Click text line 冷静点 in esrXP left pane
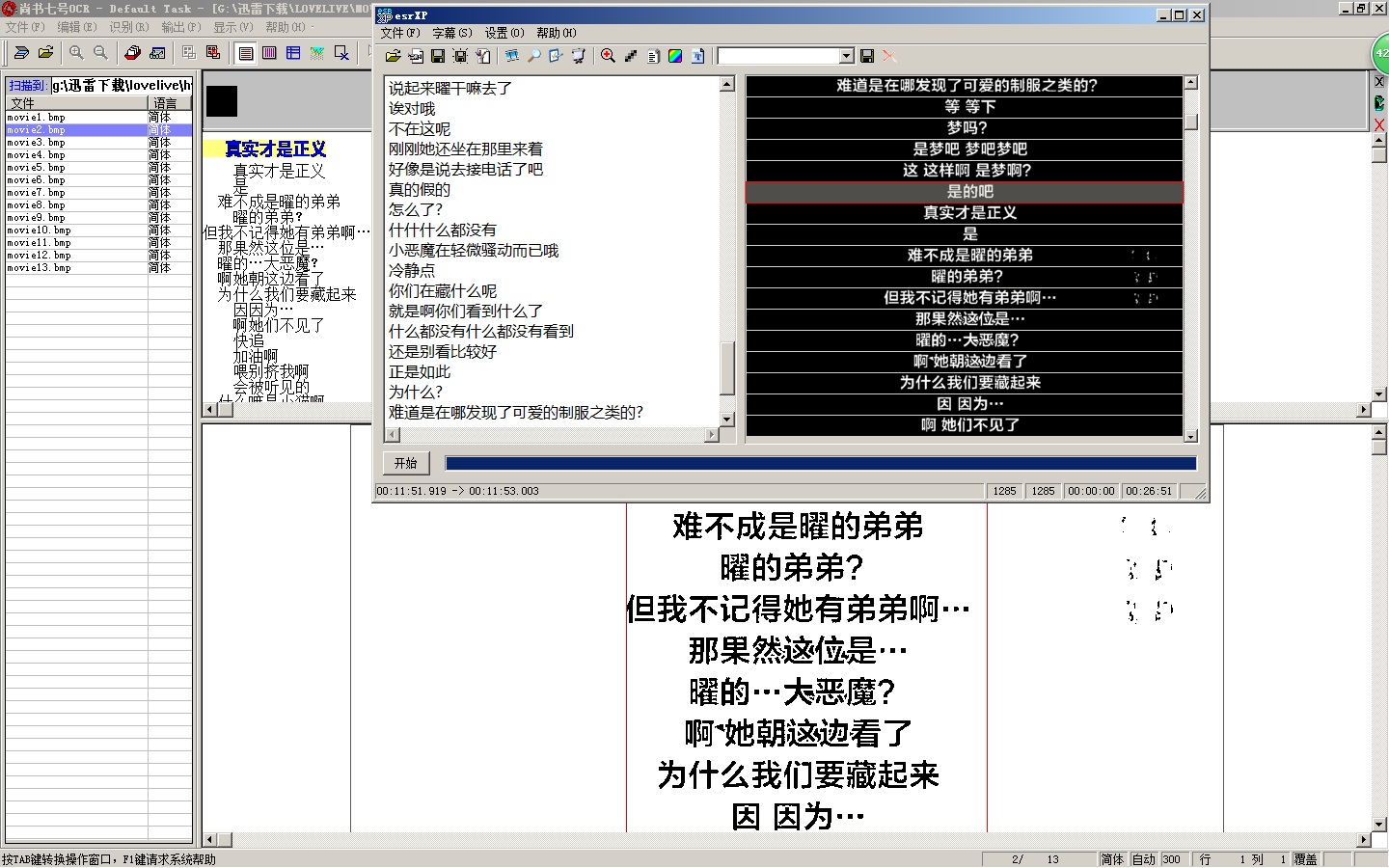Image resolution: width=1389 pixels, height=868 pixels. click(412, 271)
